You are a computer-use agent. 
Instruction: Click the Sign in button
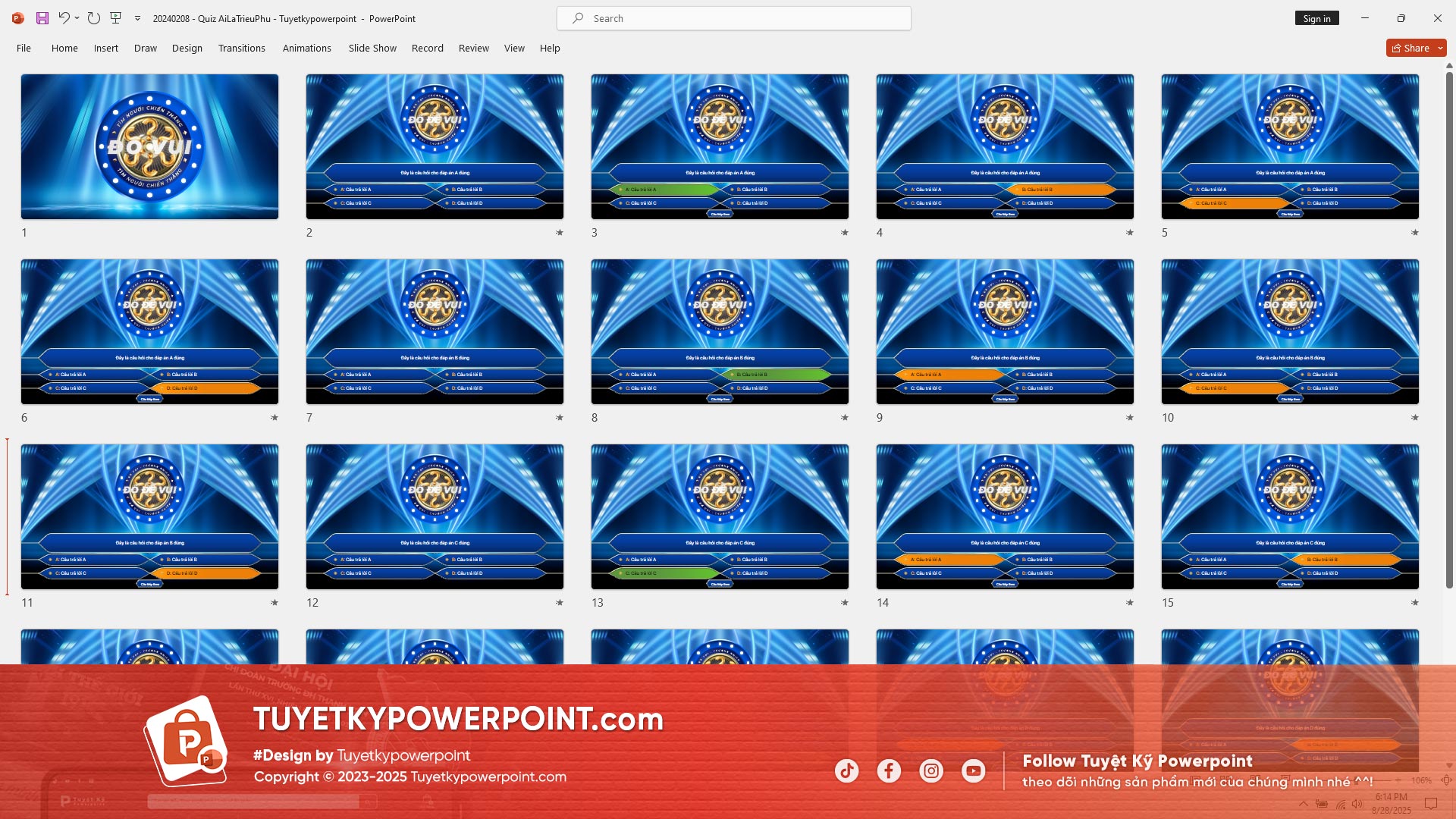pos(1316,17)
